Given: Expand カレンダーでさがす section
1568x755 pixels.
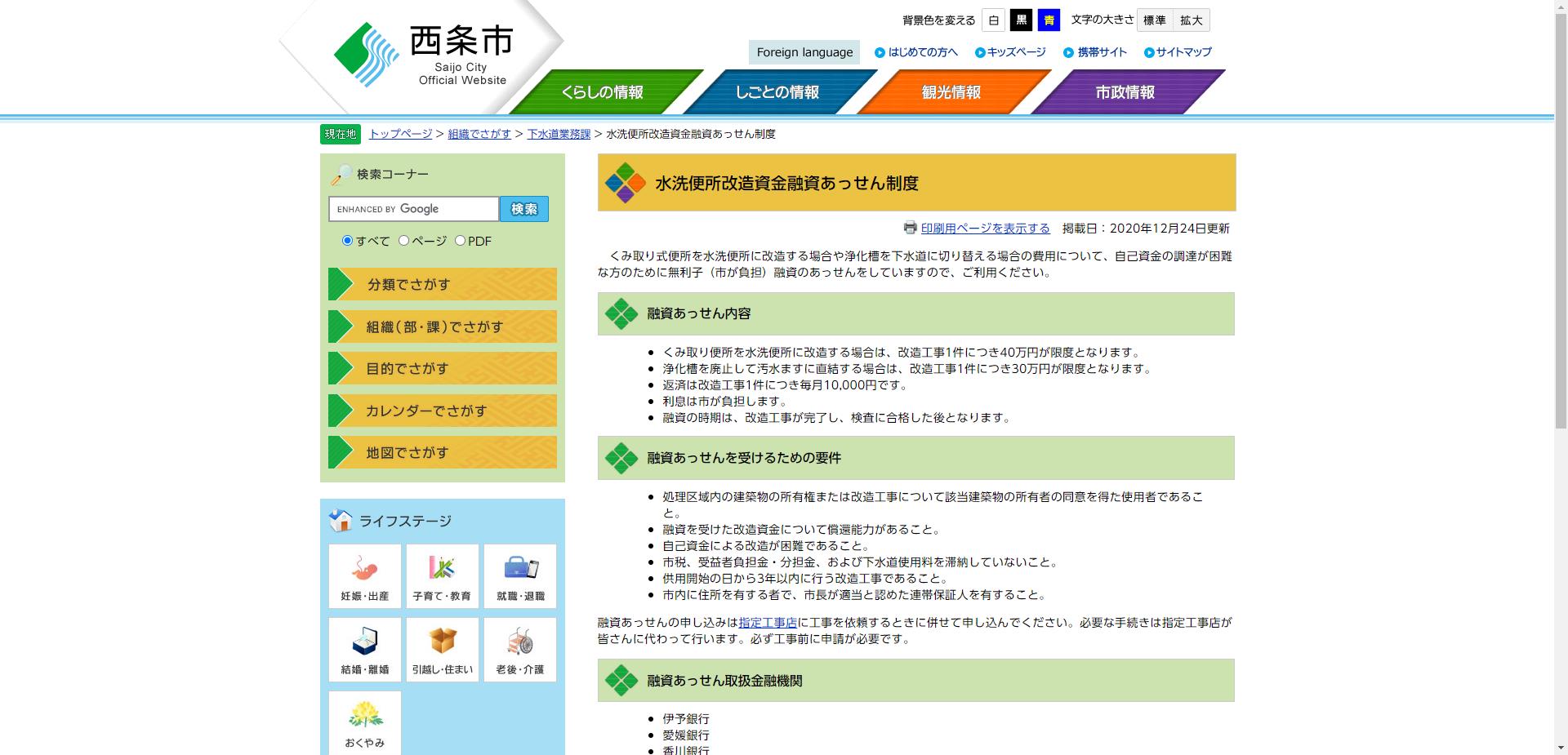Looking at the screenshot, I should click(441, 411).
